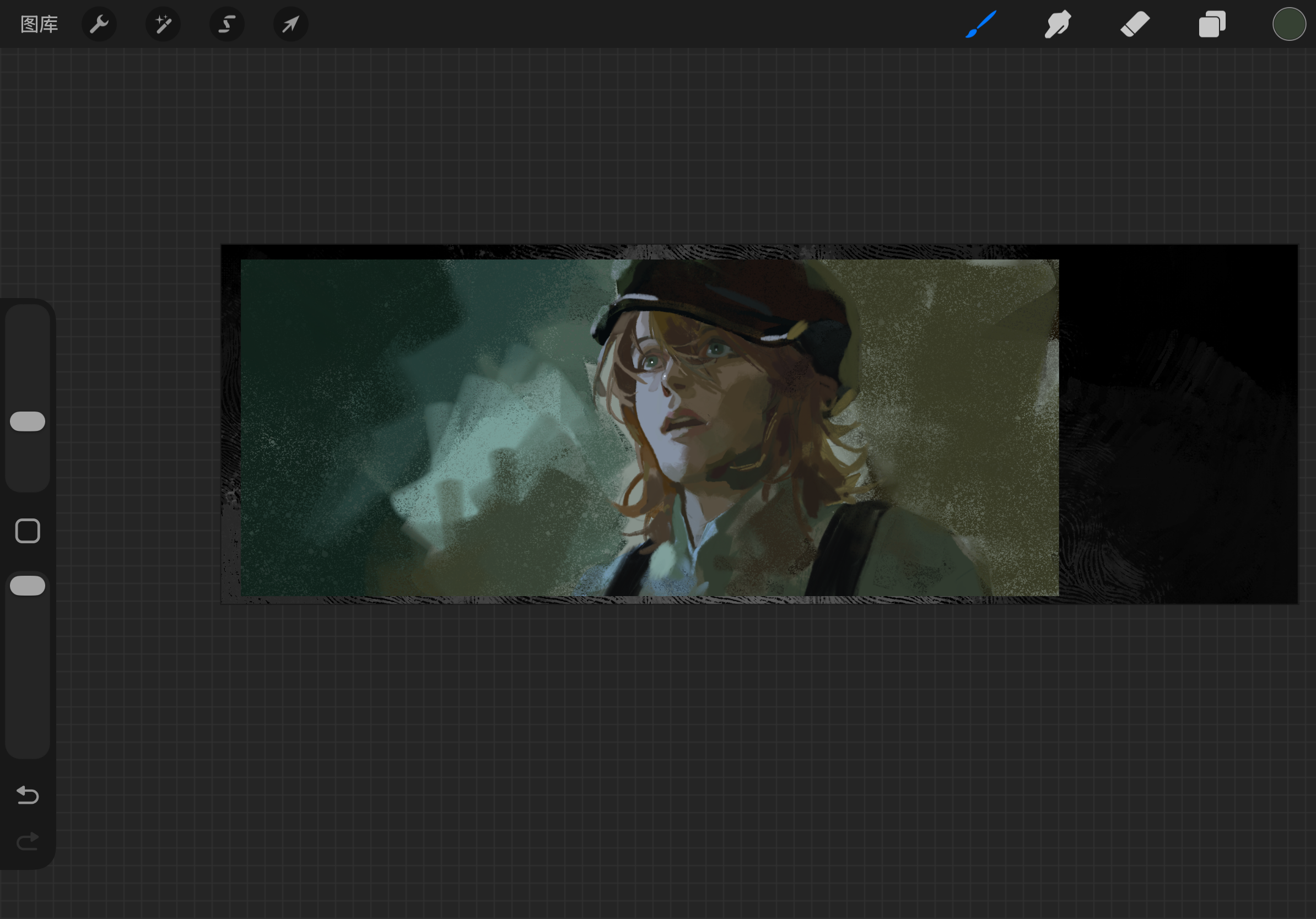Select the Eraser tool

coord(1135,25)
